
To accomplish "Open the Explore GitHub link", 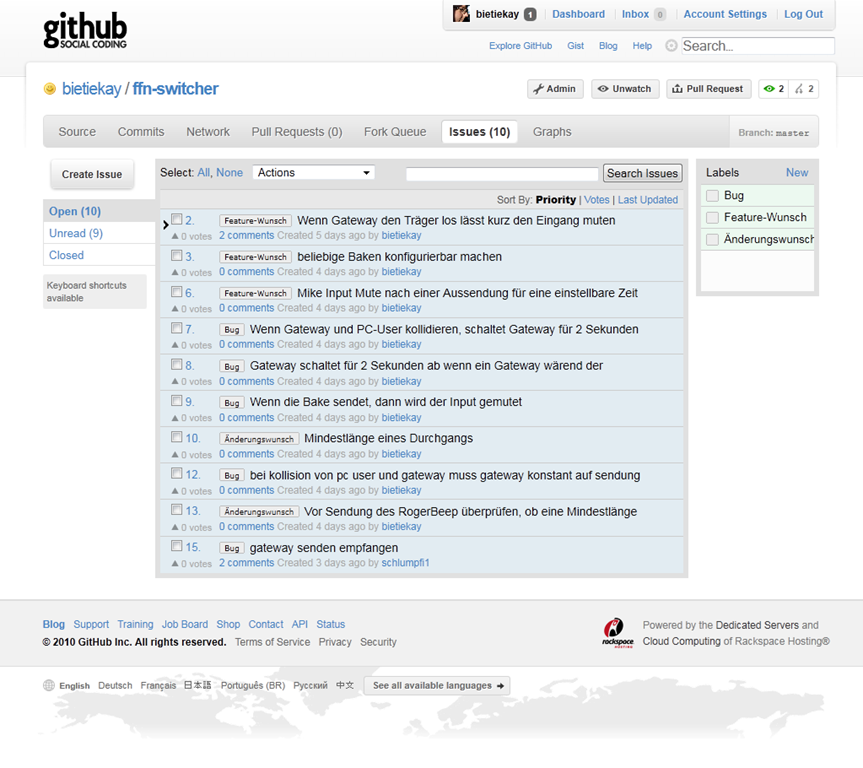I will pos(520,46).
